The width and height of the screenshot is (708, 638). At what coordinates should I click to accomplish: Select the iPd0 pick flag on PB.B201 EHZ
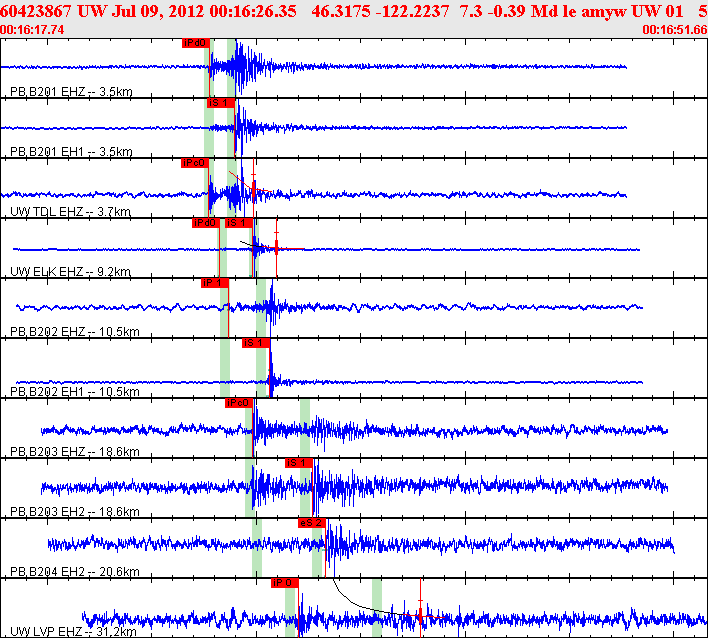pos(196,43)
